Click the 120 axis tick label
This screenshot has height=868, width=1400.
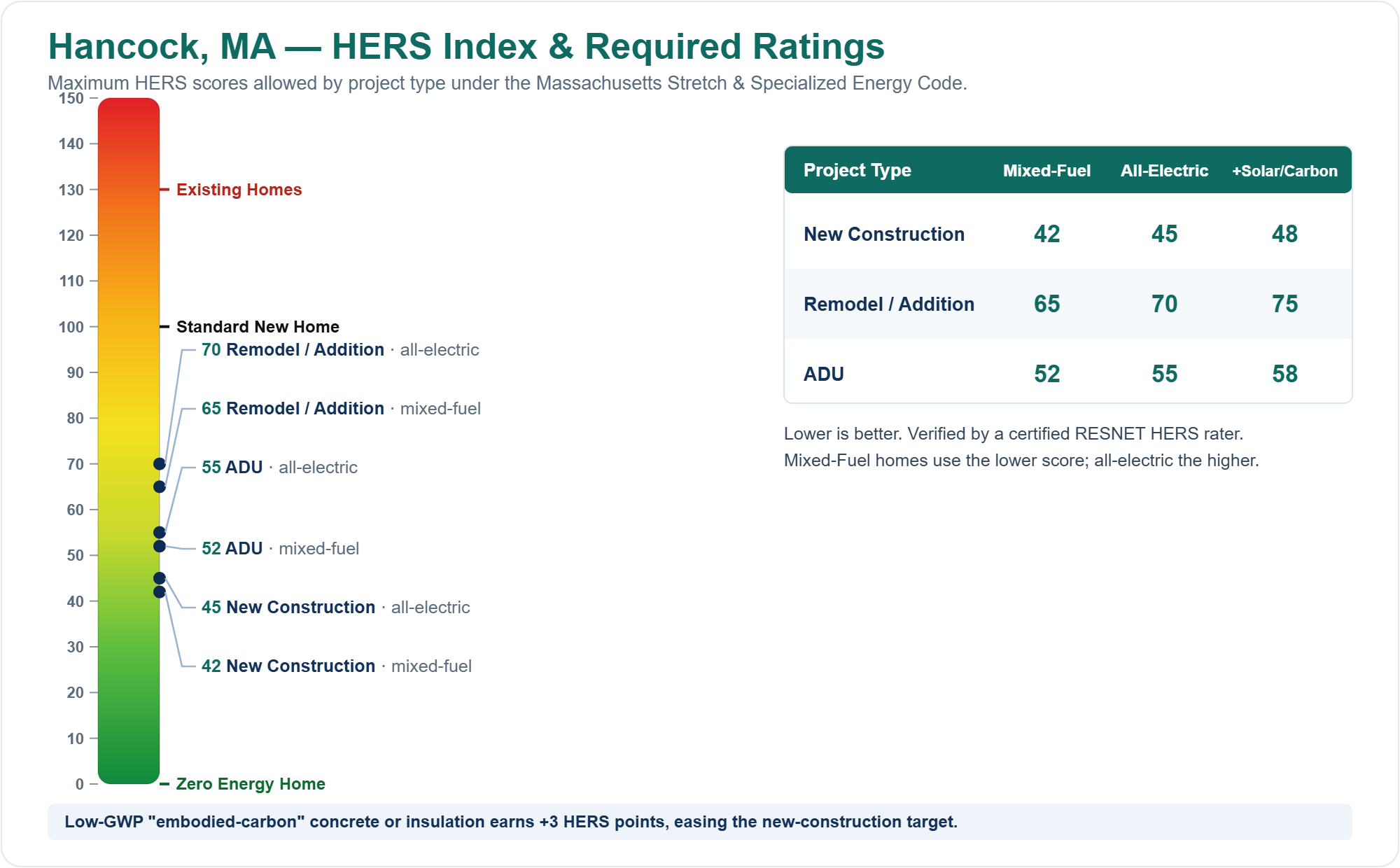point(71,236)
